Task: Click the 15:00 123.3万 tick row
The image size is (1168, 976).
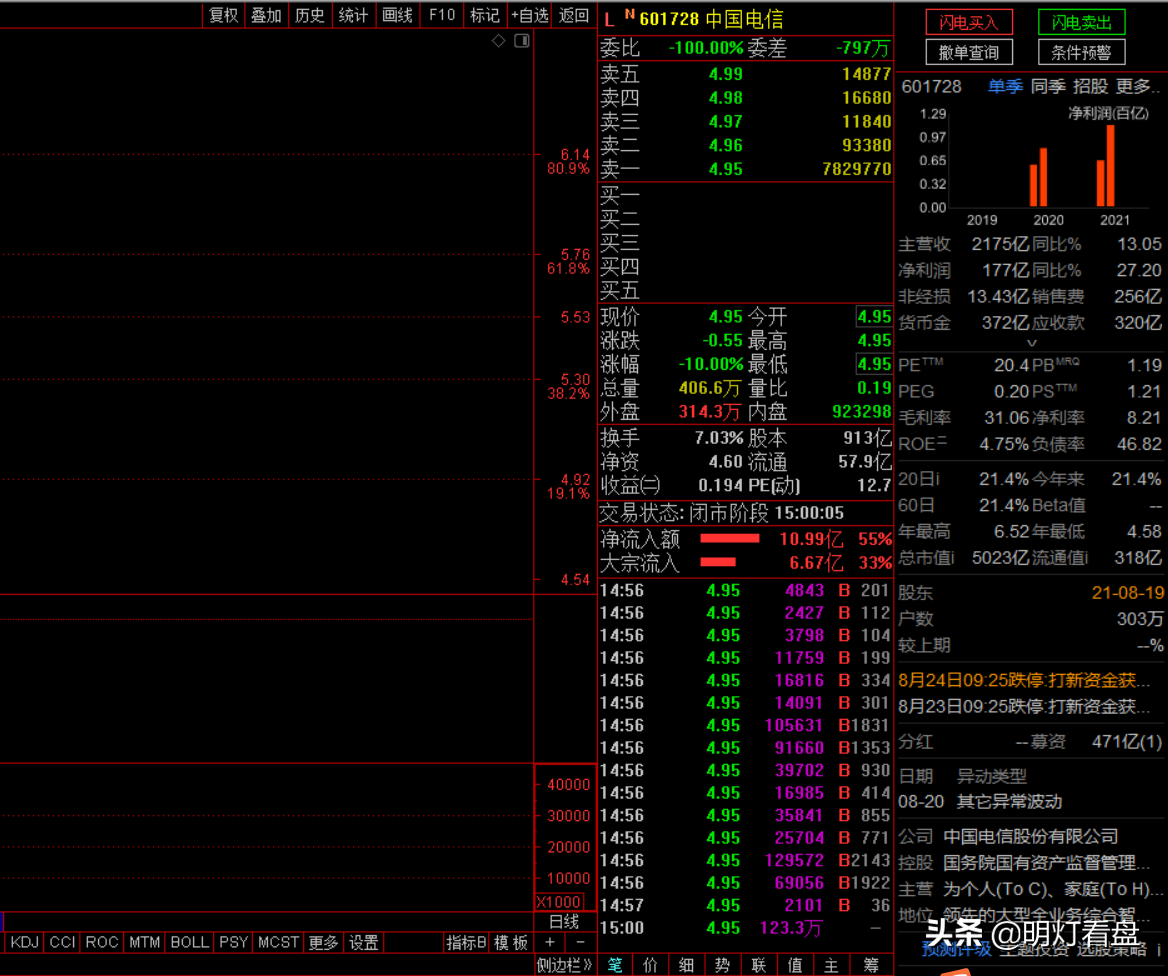Action: click(x=746, y=928)
